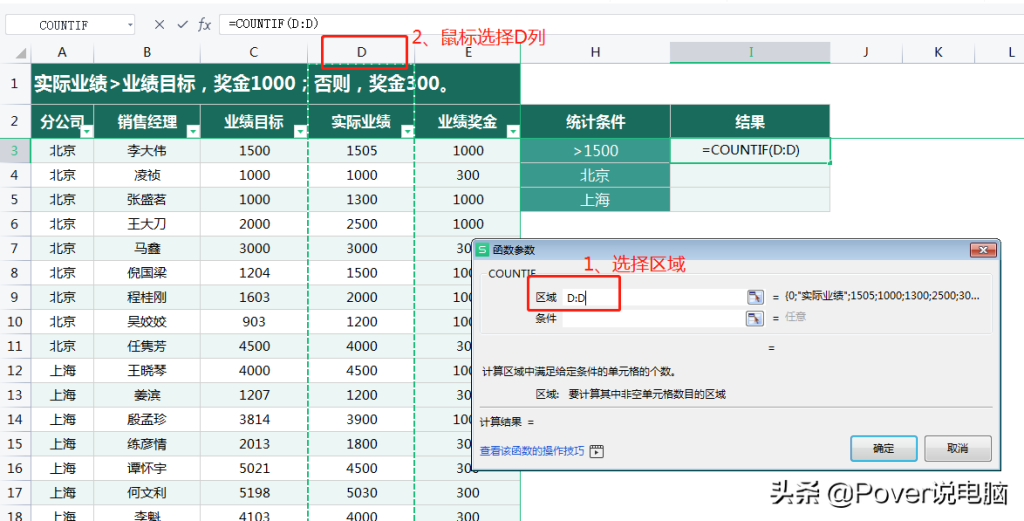Click the confirm checkmark in formula bar

pos(182,25)
